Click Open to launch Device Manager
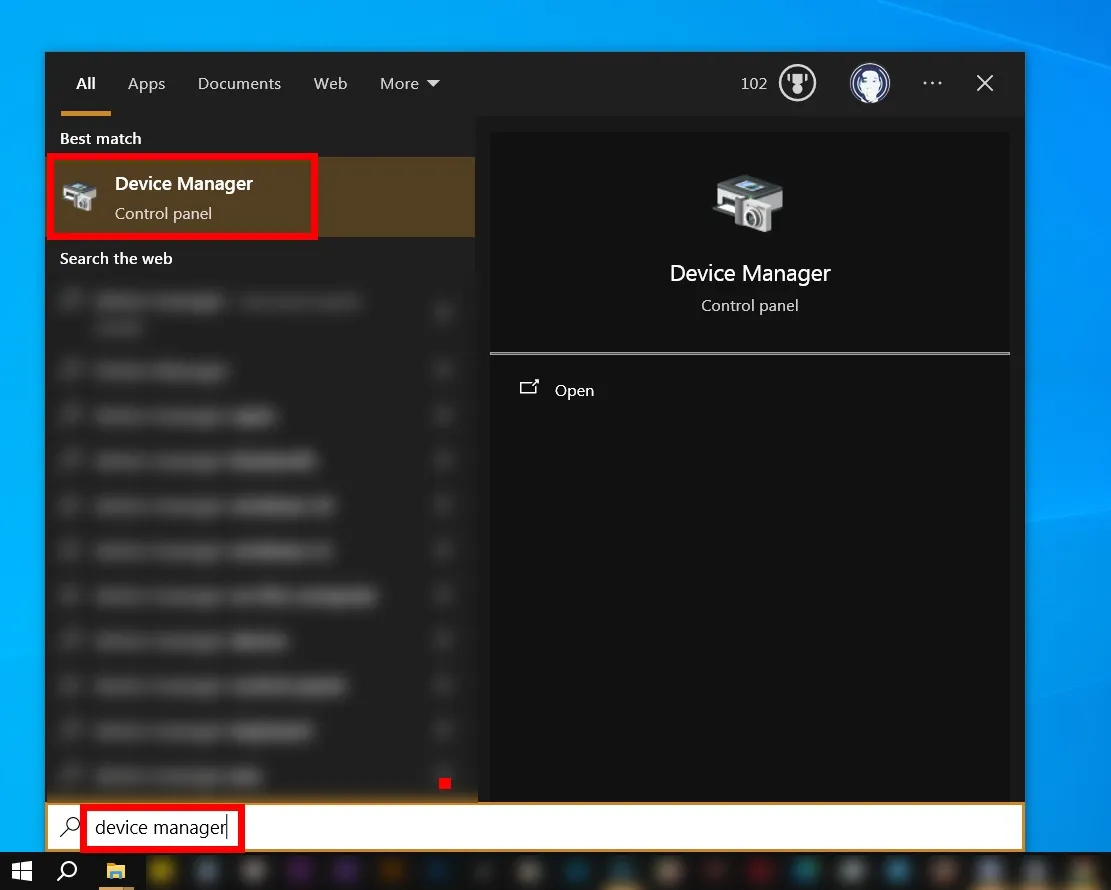Image resolution: width=1111 pixels, height=890 pixels. 574,390
